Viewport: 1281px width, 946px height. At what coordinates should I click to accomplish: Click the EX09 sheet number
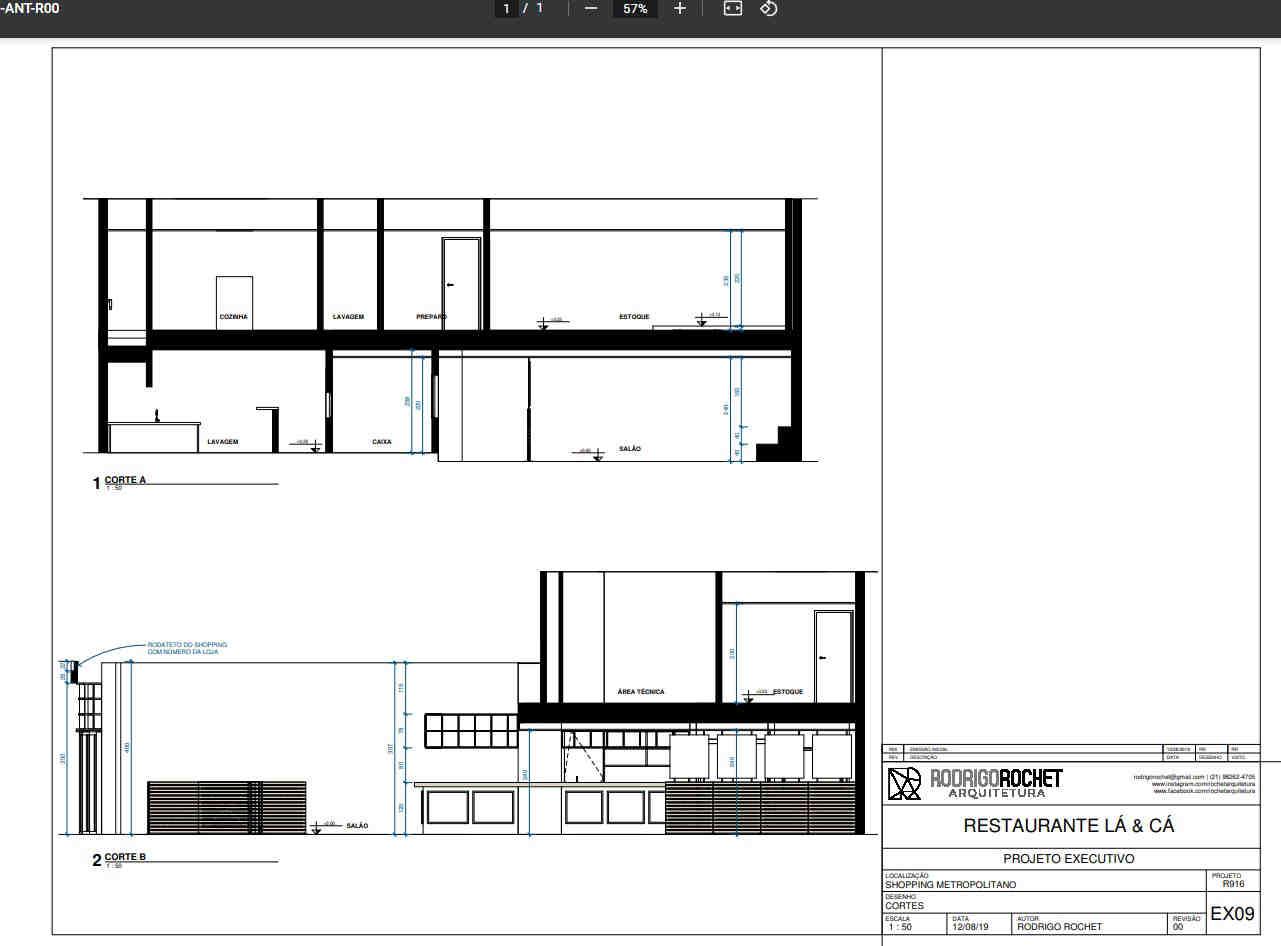(x=1233, y=913)
